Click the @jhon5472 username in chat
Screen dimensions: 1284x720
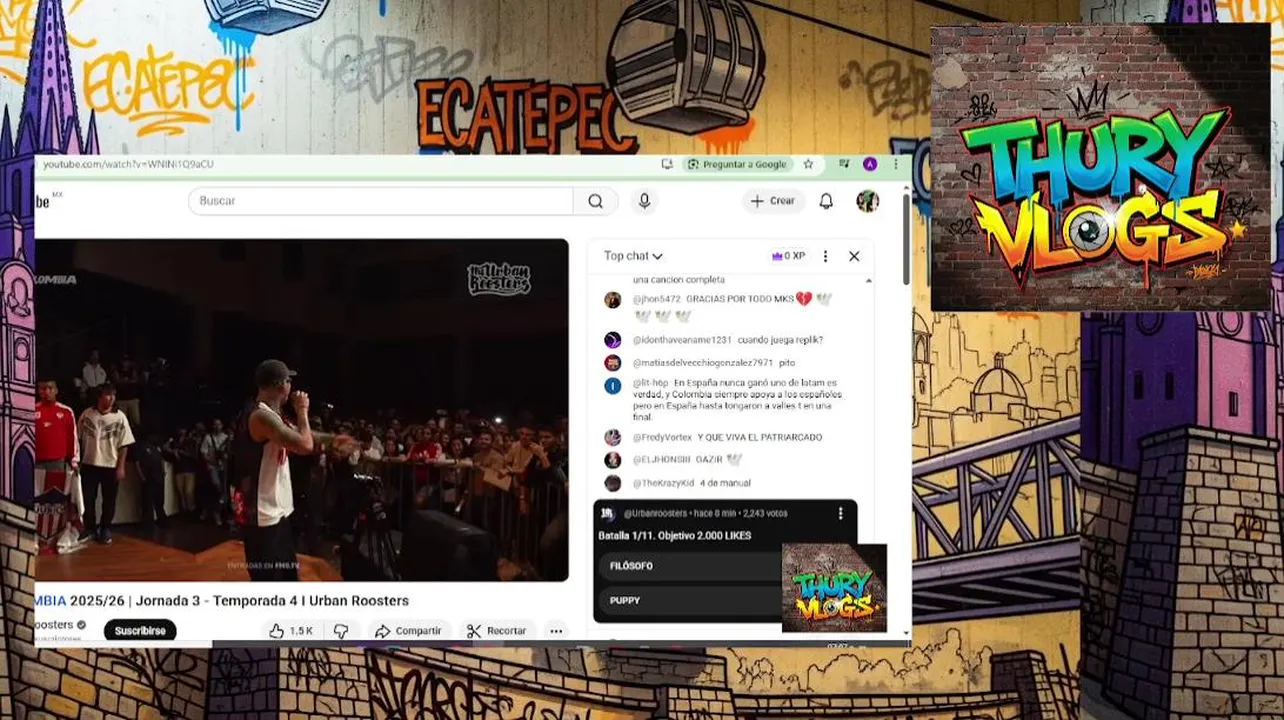tap(656, 299)
